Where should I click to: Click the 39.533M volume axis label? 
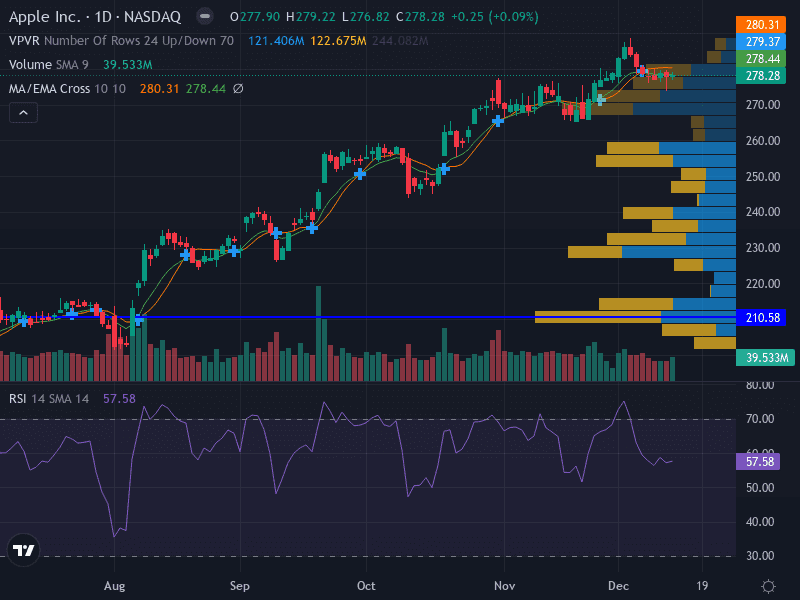click(765, 358)
